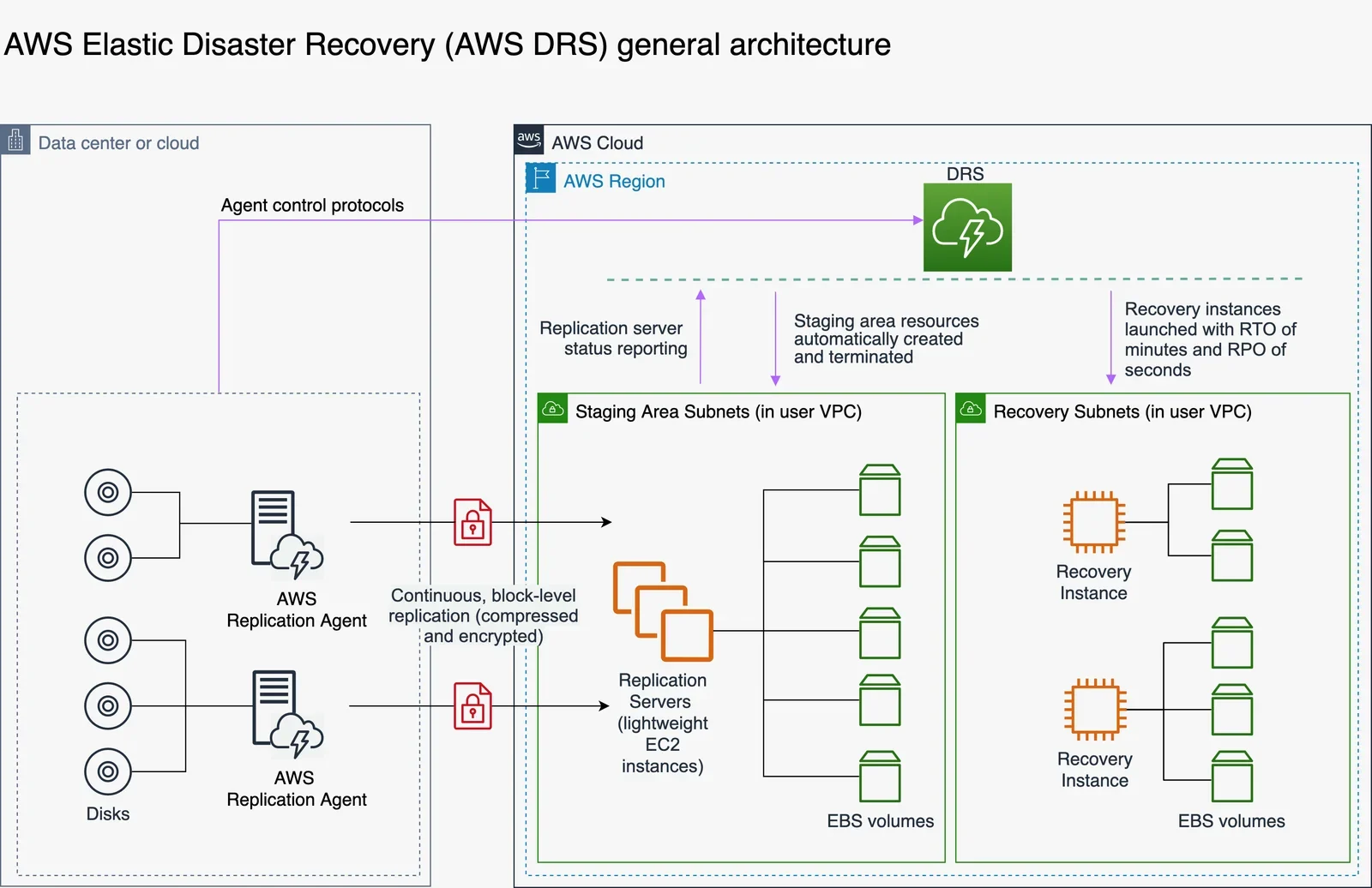The height and width of the screenshot is (888, 1372).
Task: Click the 'DRS' label above the icon
Action: point(966,173)
